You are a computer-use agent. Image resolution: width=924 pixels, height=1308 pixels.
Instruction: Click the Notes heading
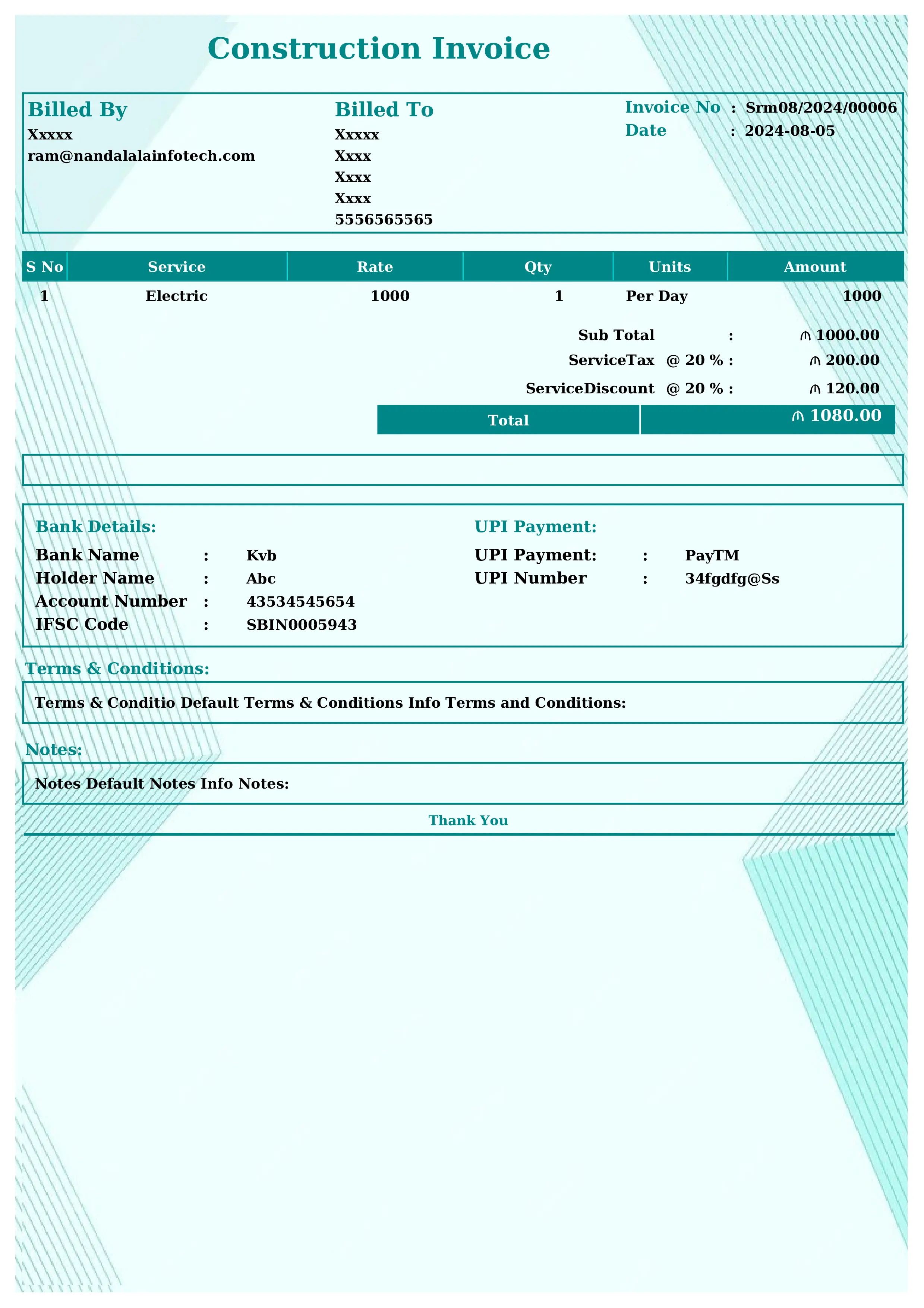point(54,750)
